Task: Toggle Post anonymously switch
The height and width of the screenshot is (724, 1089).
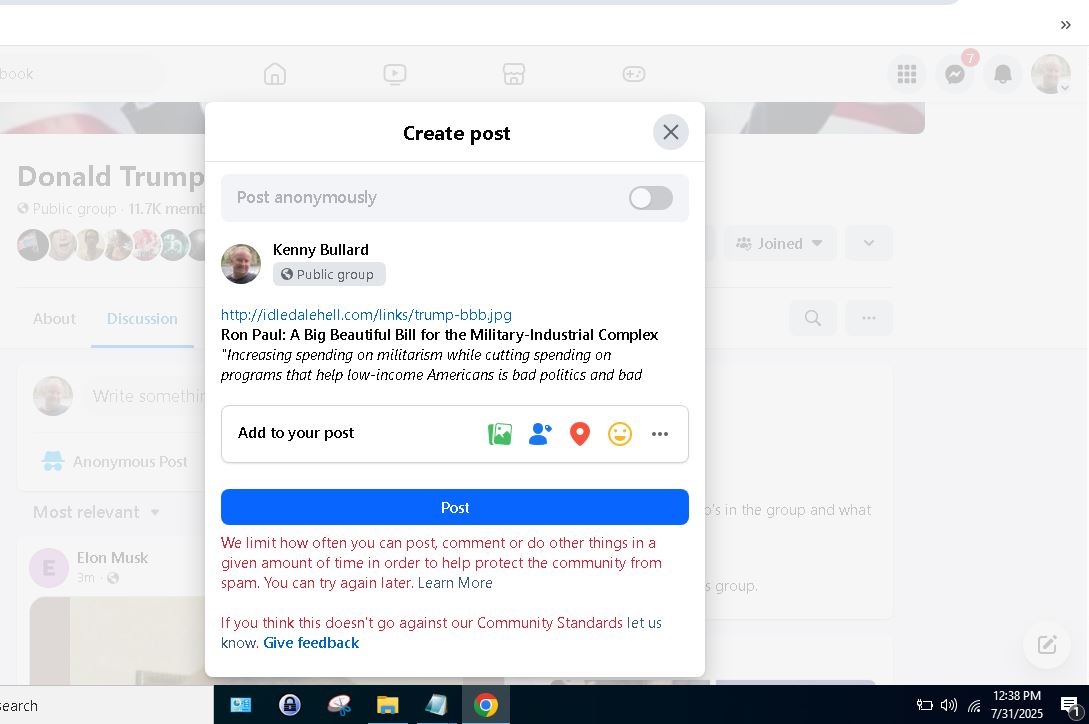Action: [x=651, y=198]
